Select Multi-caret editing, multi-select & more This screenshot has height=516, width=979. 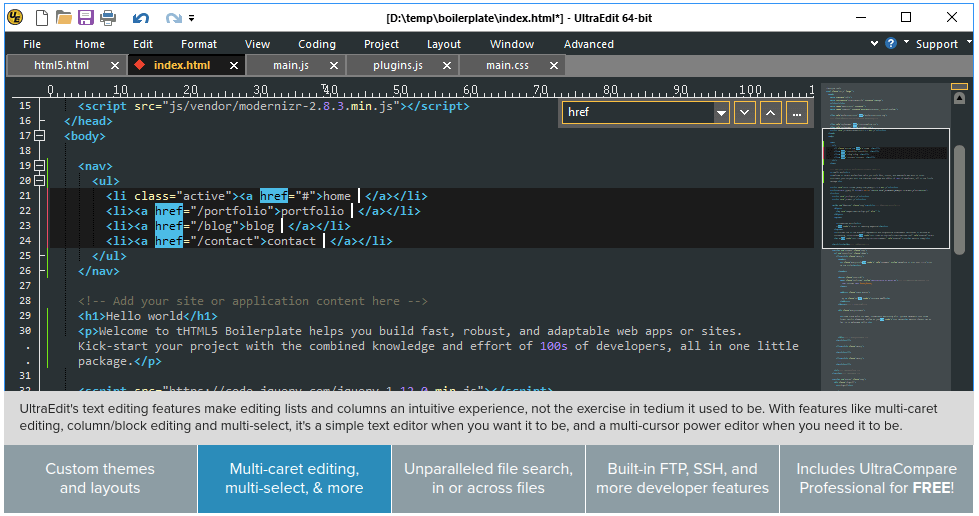(x=294, y=479)
